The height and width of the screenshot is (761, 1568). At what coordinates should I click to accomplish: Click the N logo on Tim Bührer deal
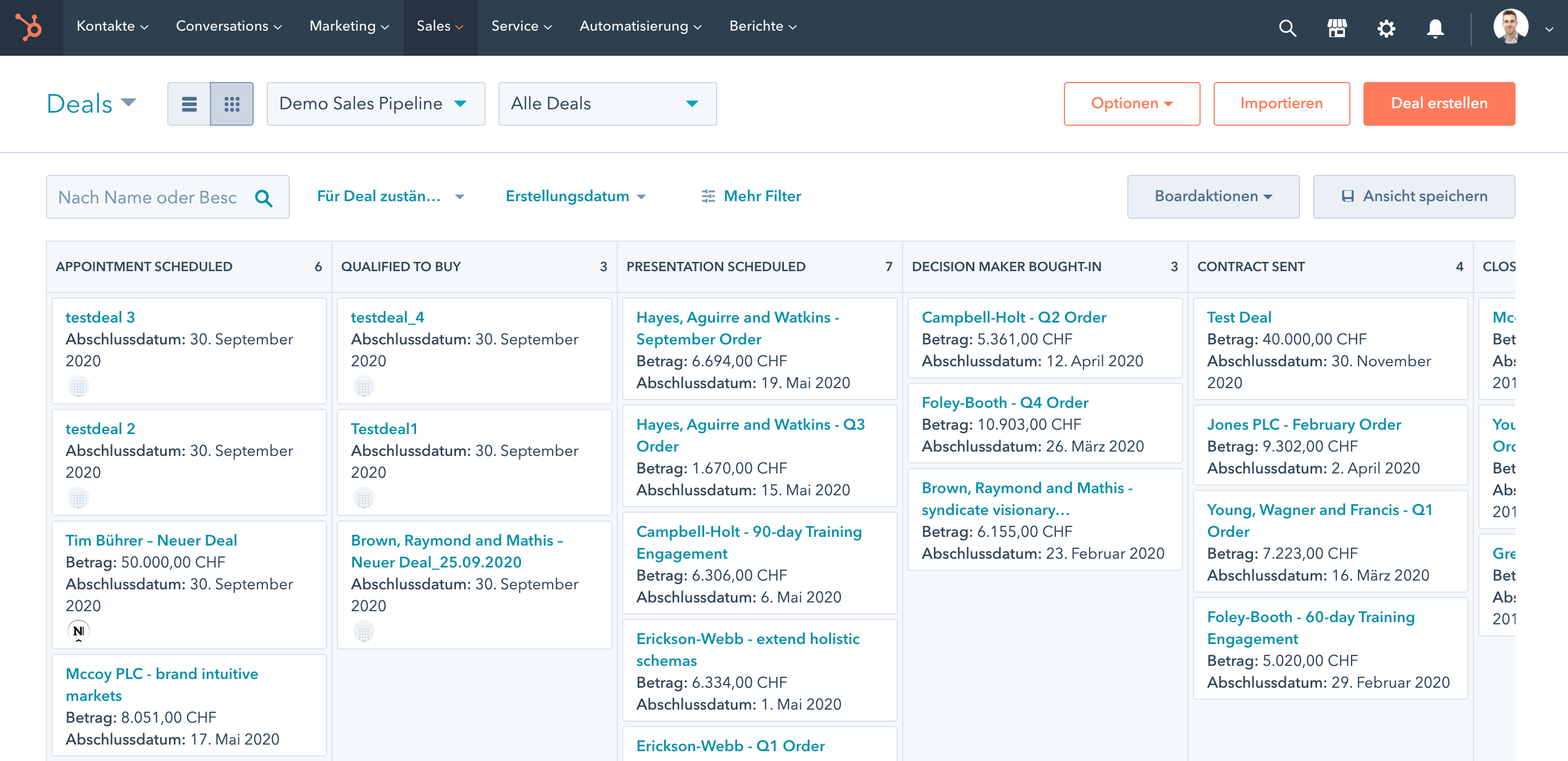[x=79, y=631]
